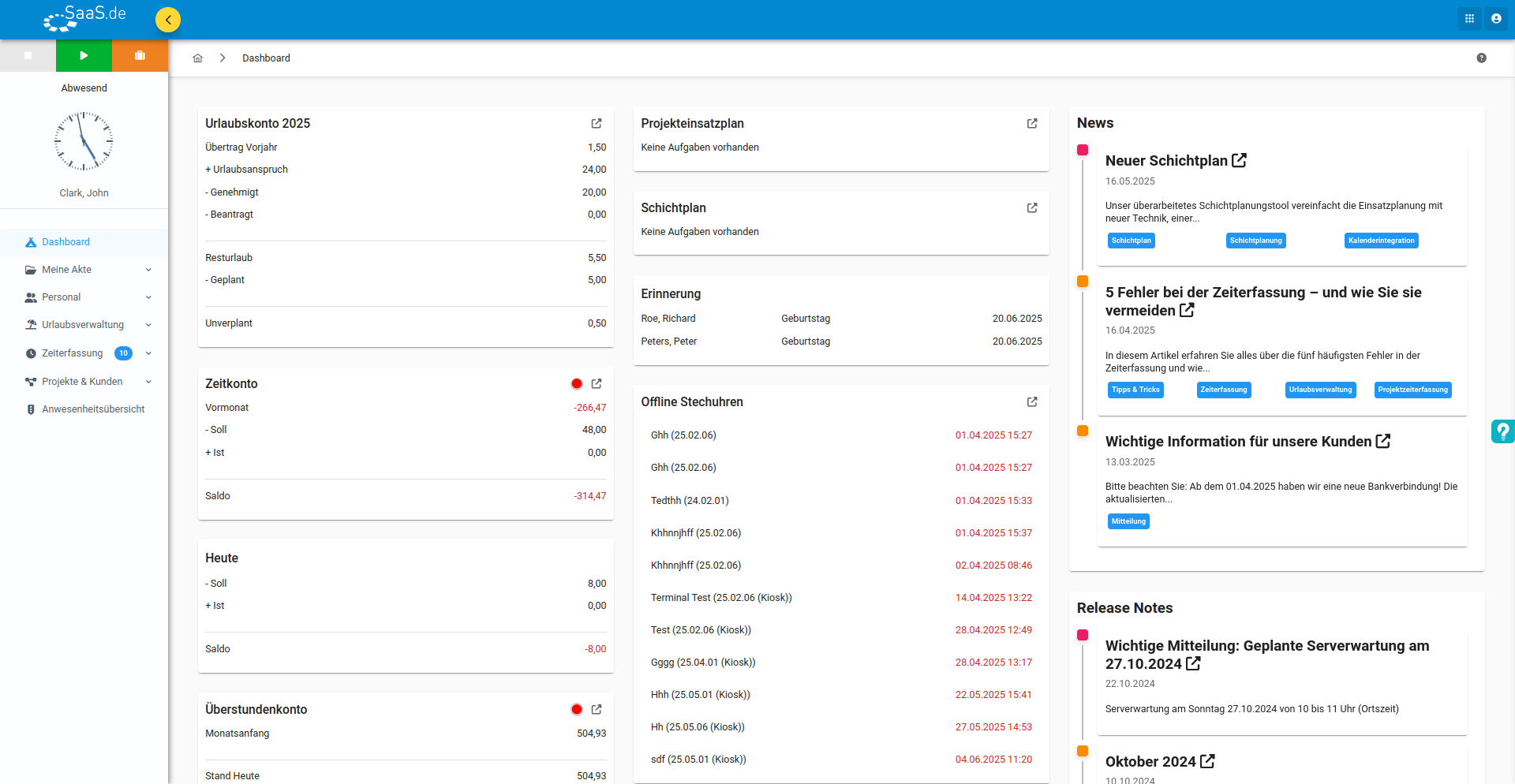Click the home icon in breadcrumb

198,58
